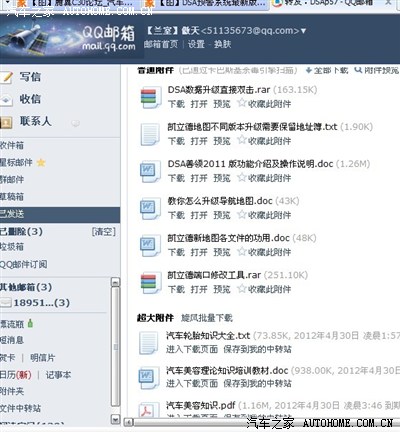
Task: Click the 写信 compose mail pencil icon
Action: pos(6,77)
